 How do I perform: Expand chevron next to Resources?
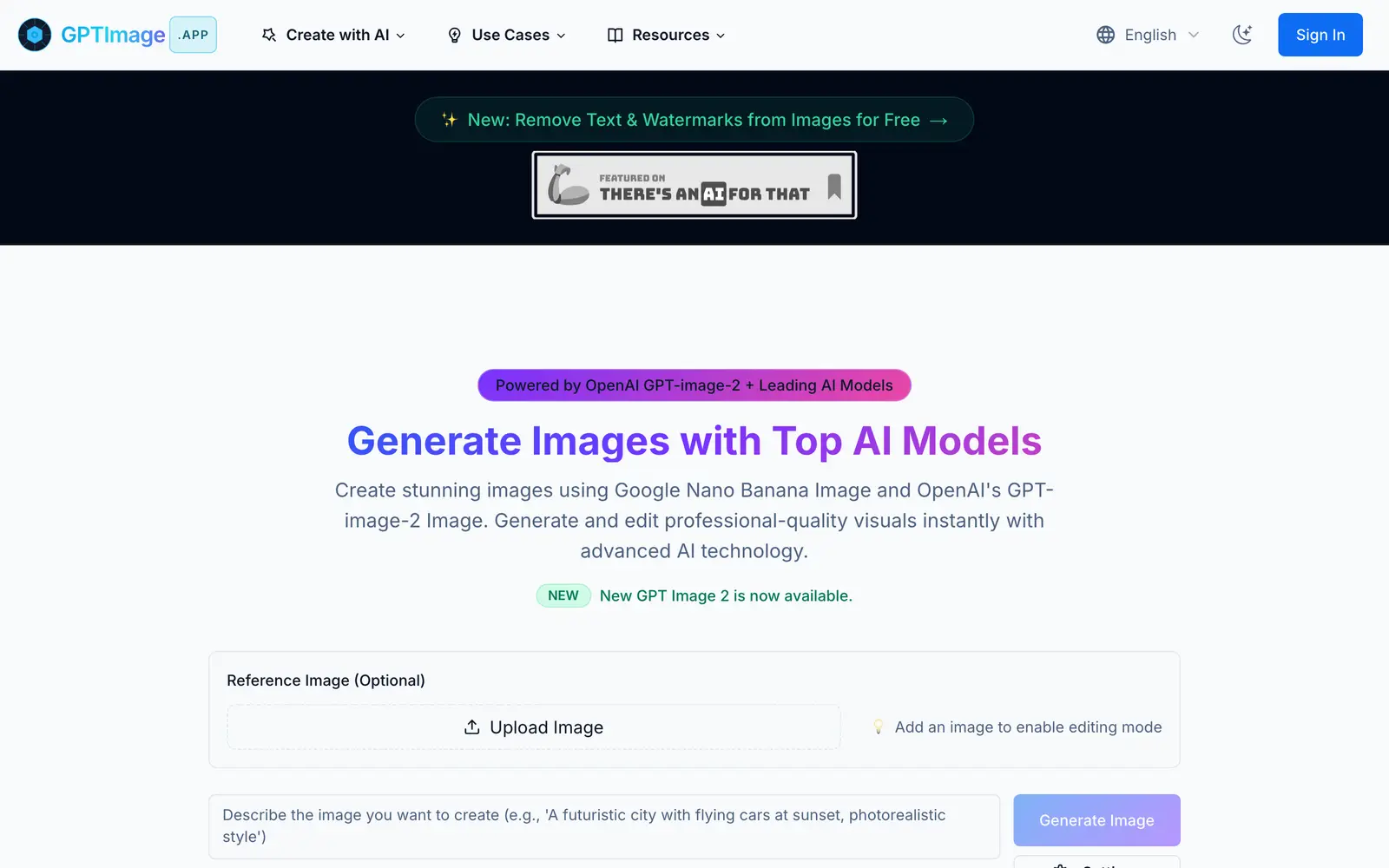(721, 36)
